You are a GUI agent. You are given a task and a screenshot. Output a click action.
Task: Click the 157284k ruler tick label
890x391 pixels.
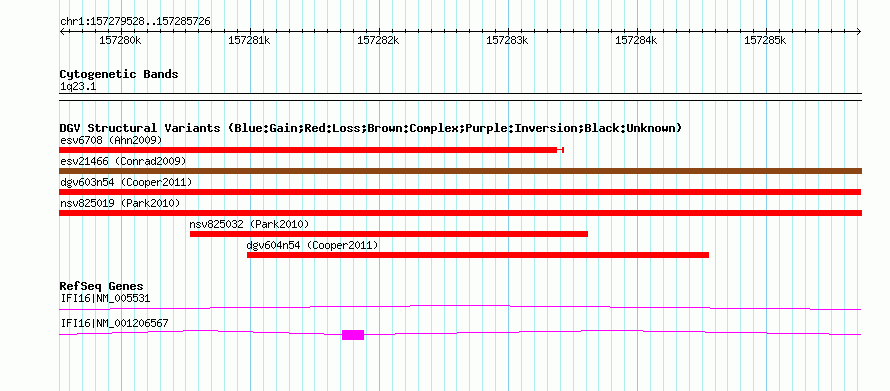coord(637,40)
